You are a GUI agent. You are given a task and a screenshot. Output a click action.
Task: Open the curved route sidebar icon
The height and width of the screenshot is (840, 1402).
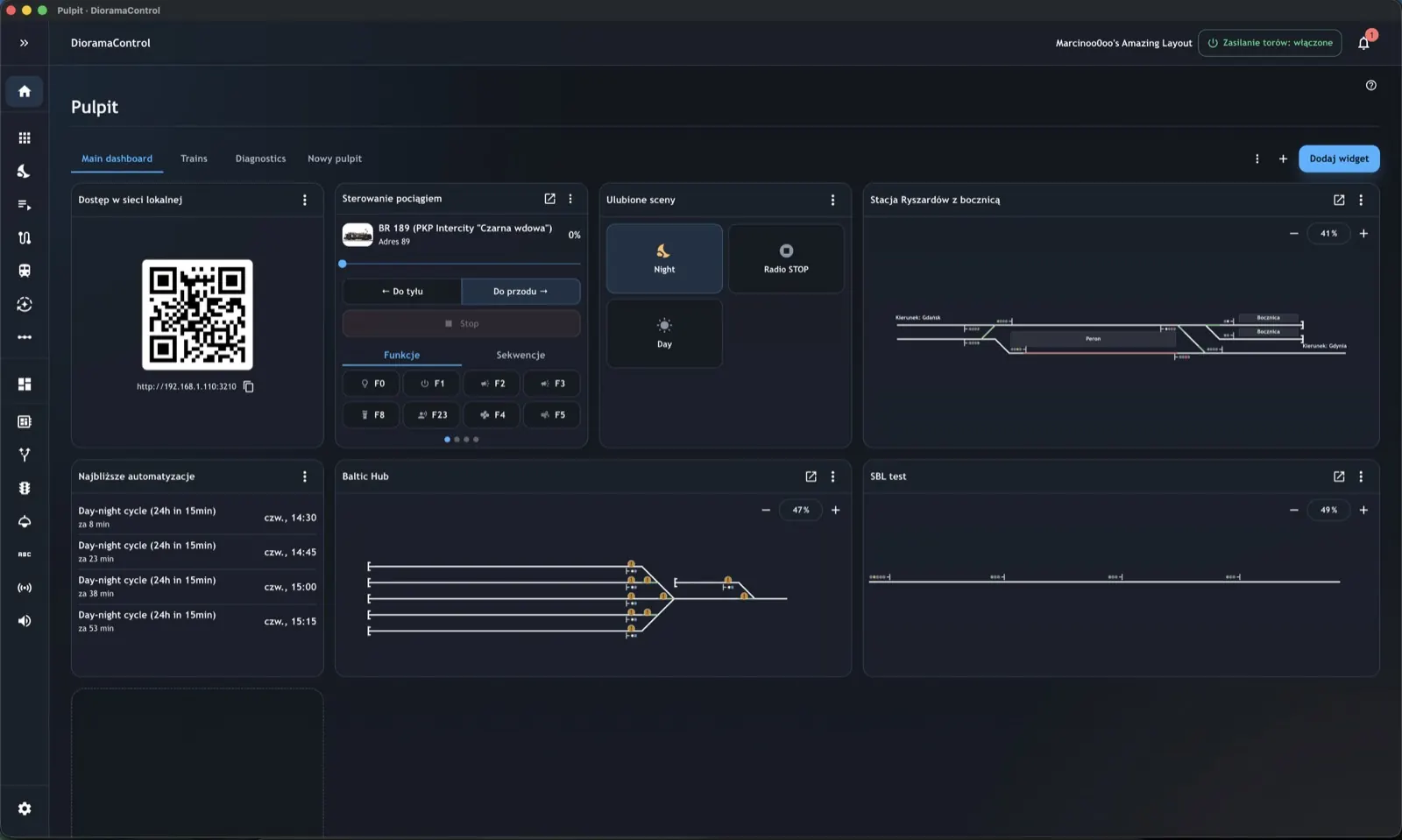25,237
